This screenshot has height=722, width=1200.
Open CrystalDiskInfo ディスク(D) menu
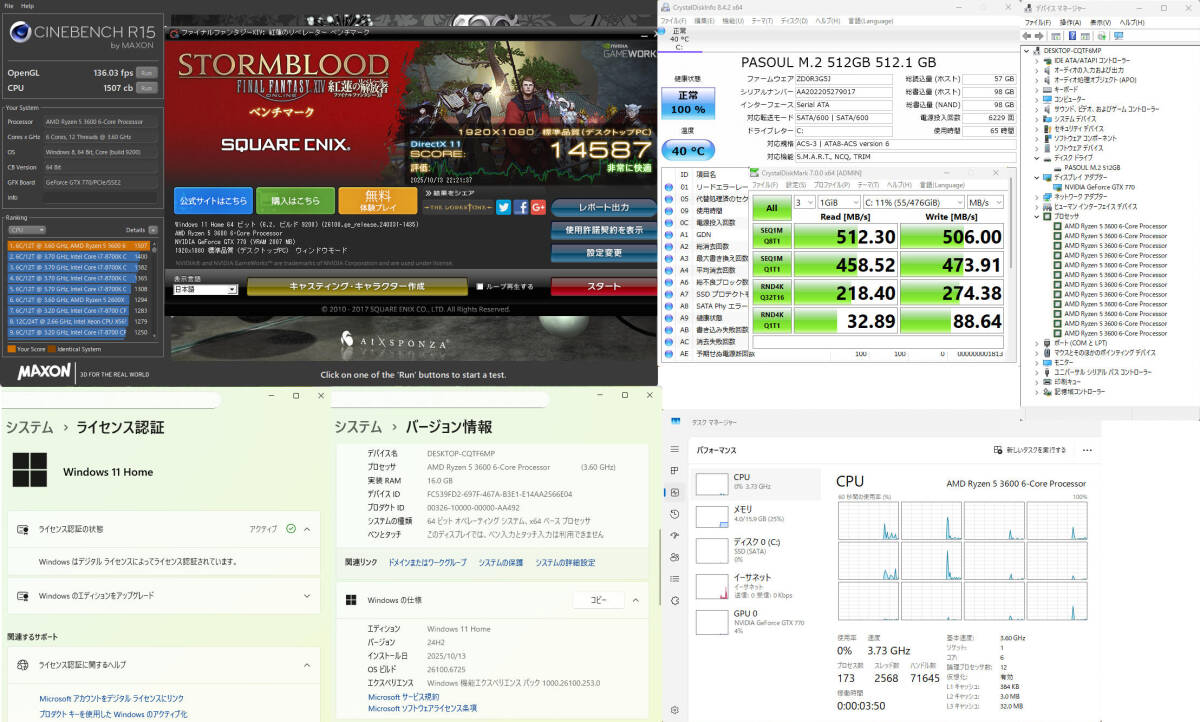tap(792, 20)
